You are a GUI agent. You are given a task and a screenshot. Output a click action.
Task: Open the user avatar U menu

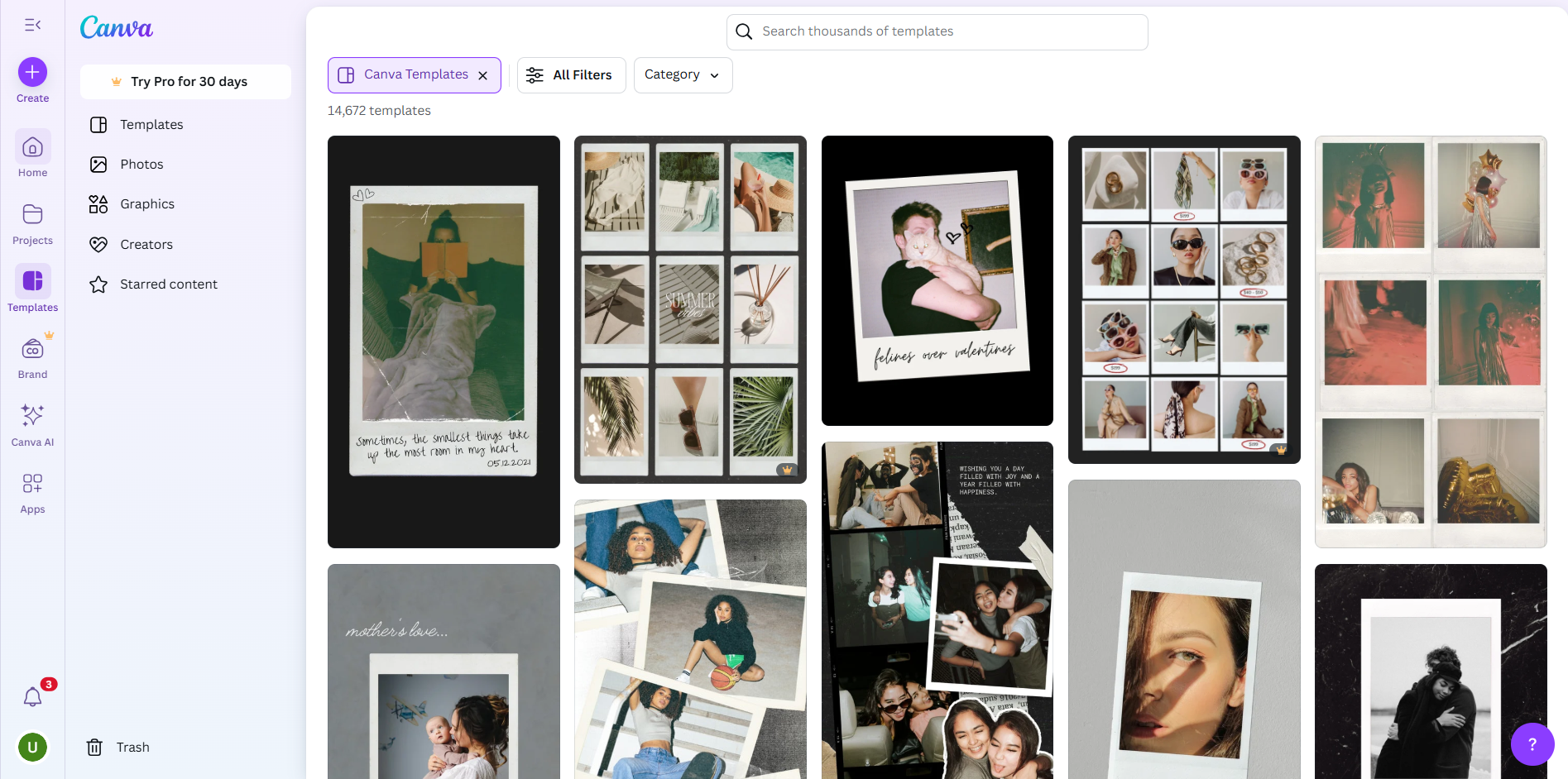[x=32, y=748]
